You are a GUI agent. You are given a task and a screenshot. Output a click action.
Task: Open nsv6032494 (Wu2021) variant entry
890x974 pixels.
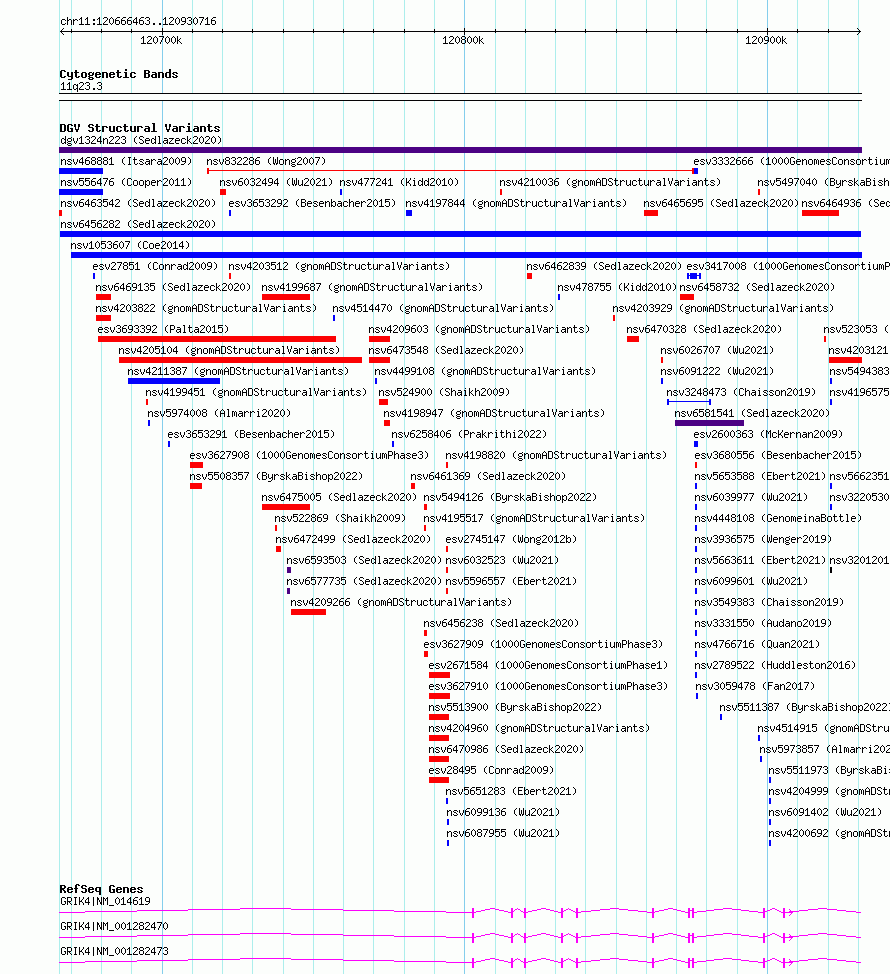(x=276, y=183)
